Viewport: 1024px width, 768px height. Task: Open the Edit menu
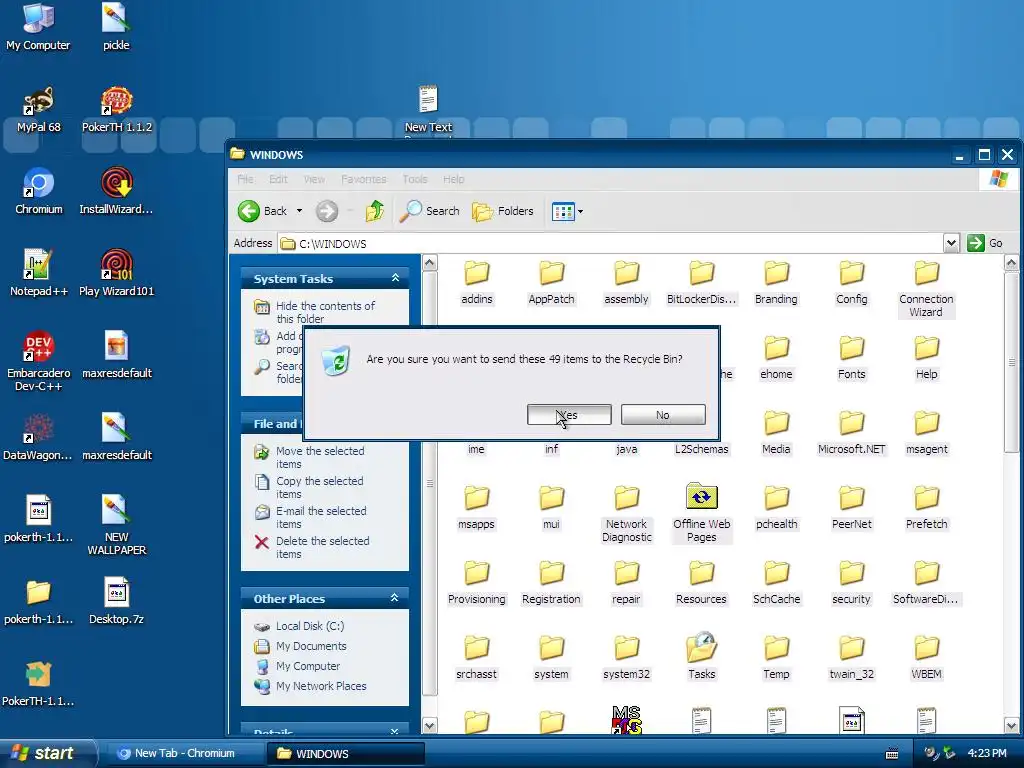pyautogui.click(x=278, y=179)
